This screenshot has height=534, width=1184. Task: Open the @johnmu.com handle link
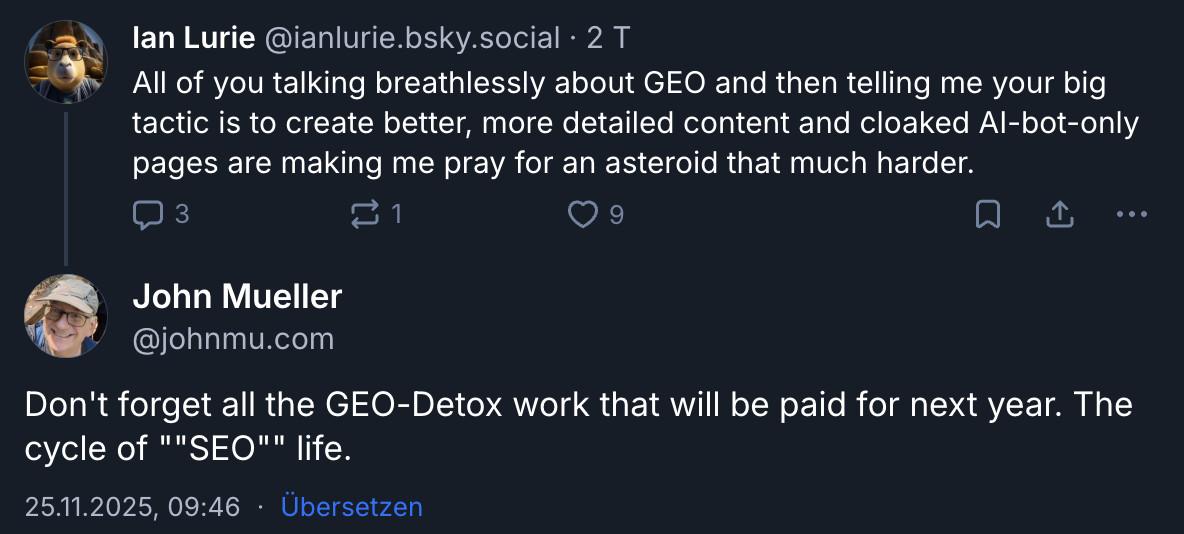click(233, 340)
